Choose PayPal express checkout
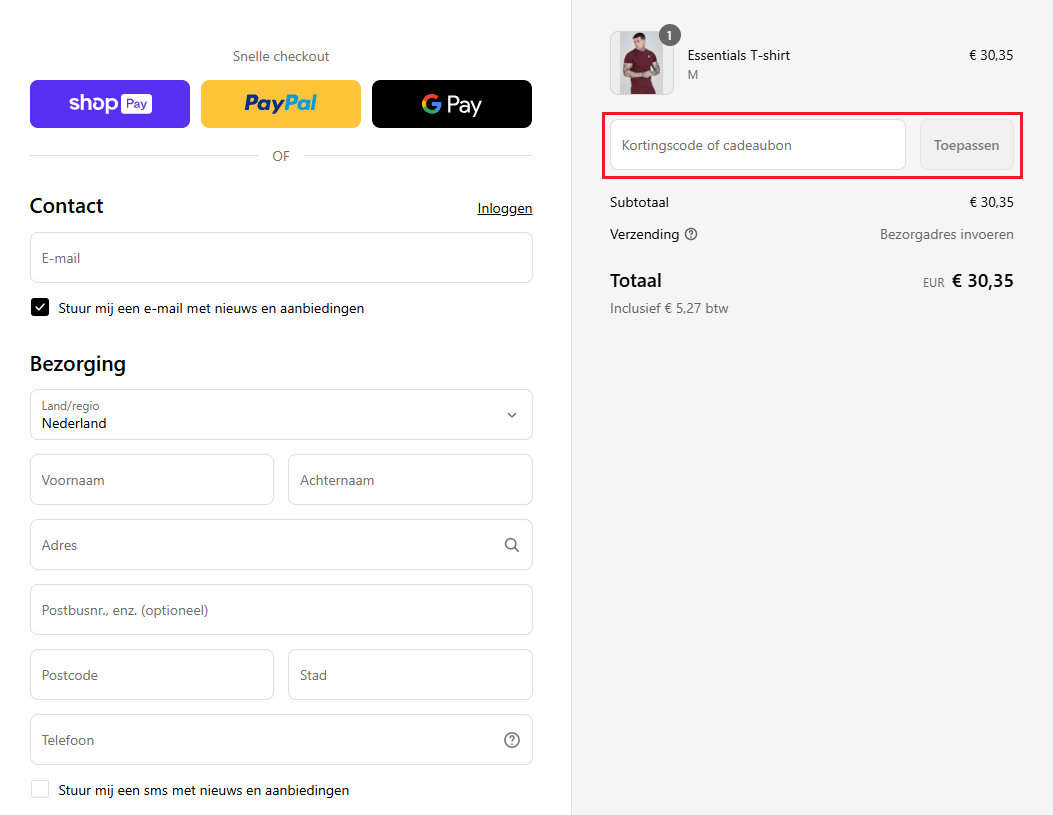The height and width of the screenshot is (815, 1053). 281,104
